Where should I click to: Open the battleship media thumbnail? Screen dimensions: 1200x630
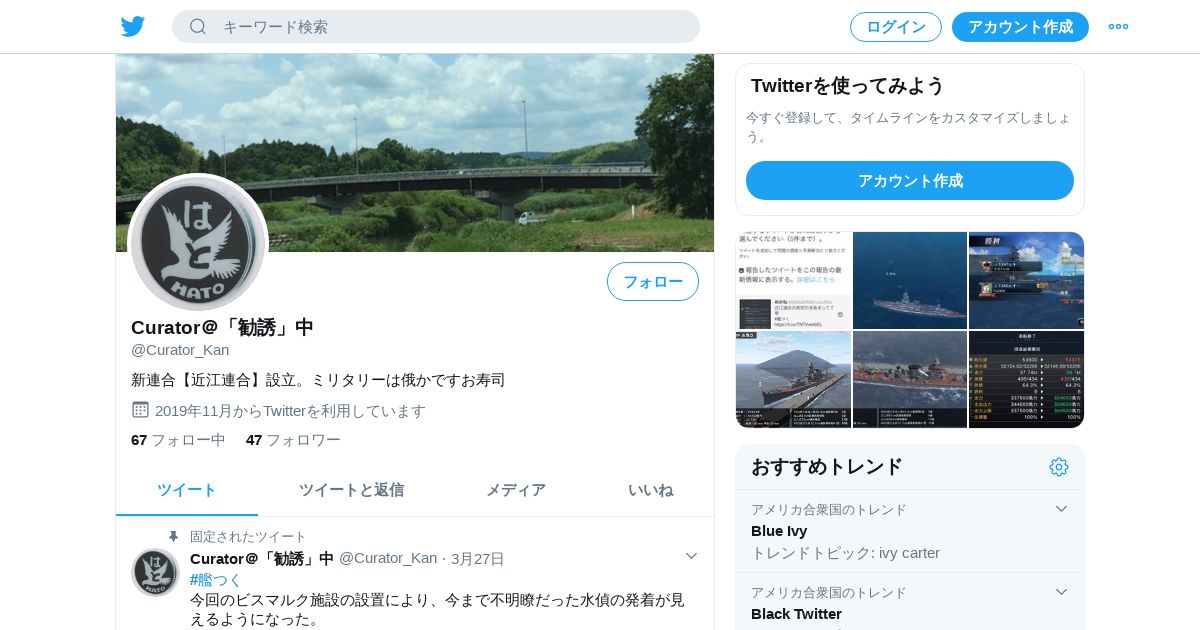coord(910,281)
